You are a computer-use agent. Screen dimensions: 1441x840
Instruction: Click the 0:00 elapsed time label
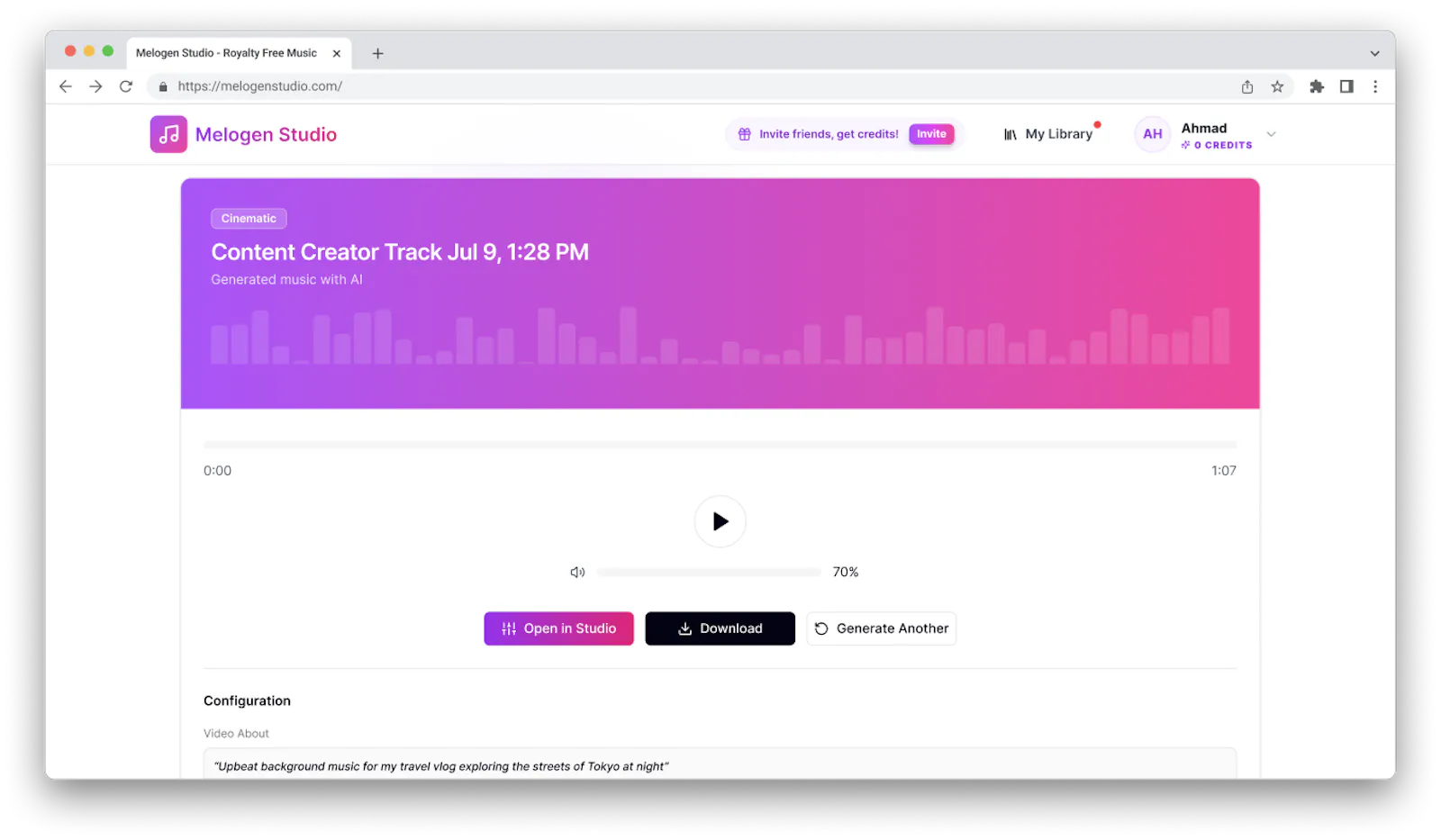point(217,471)
